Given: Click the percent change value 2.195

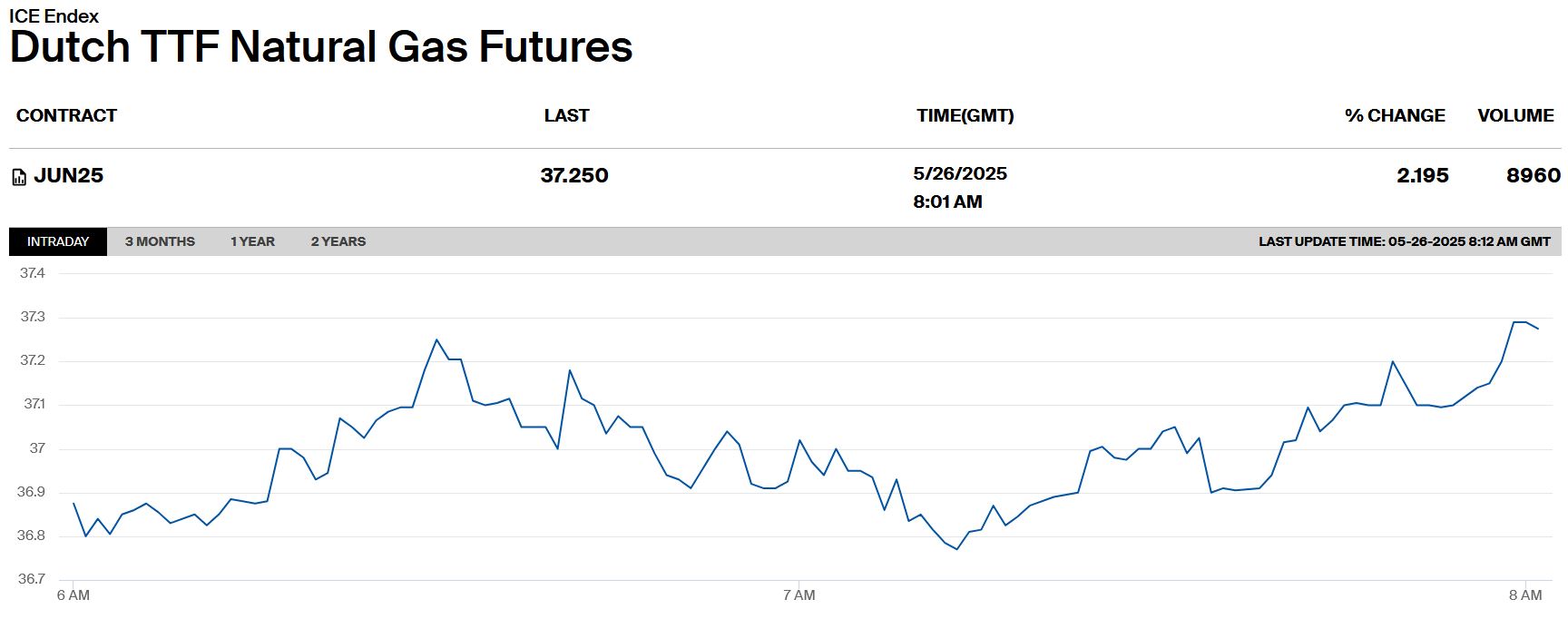Looking at the screenshot, I should point(1422,175).
